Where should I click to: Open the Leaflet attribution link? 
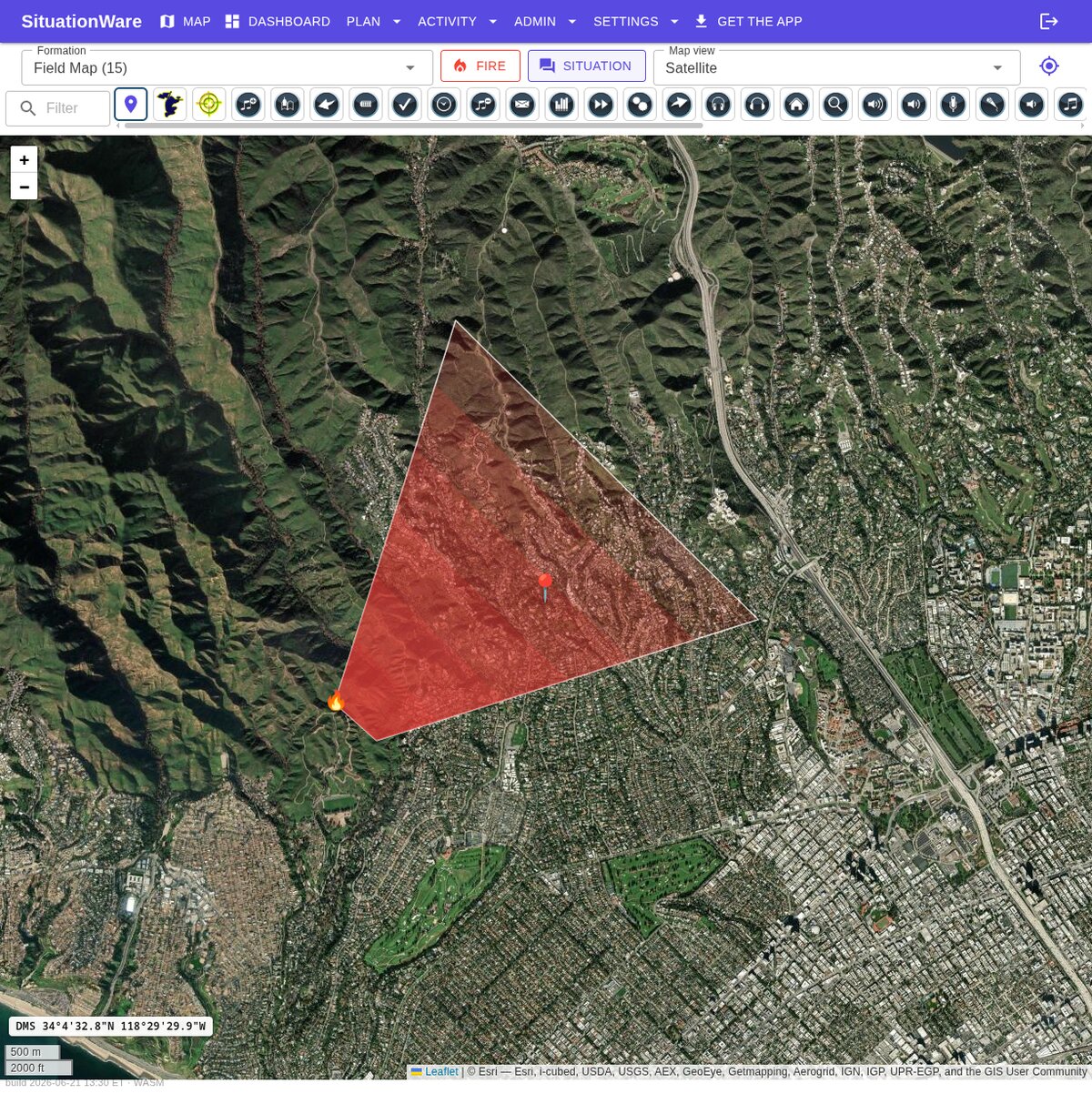[x=441, y=1071]
